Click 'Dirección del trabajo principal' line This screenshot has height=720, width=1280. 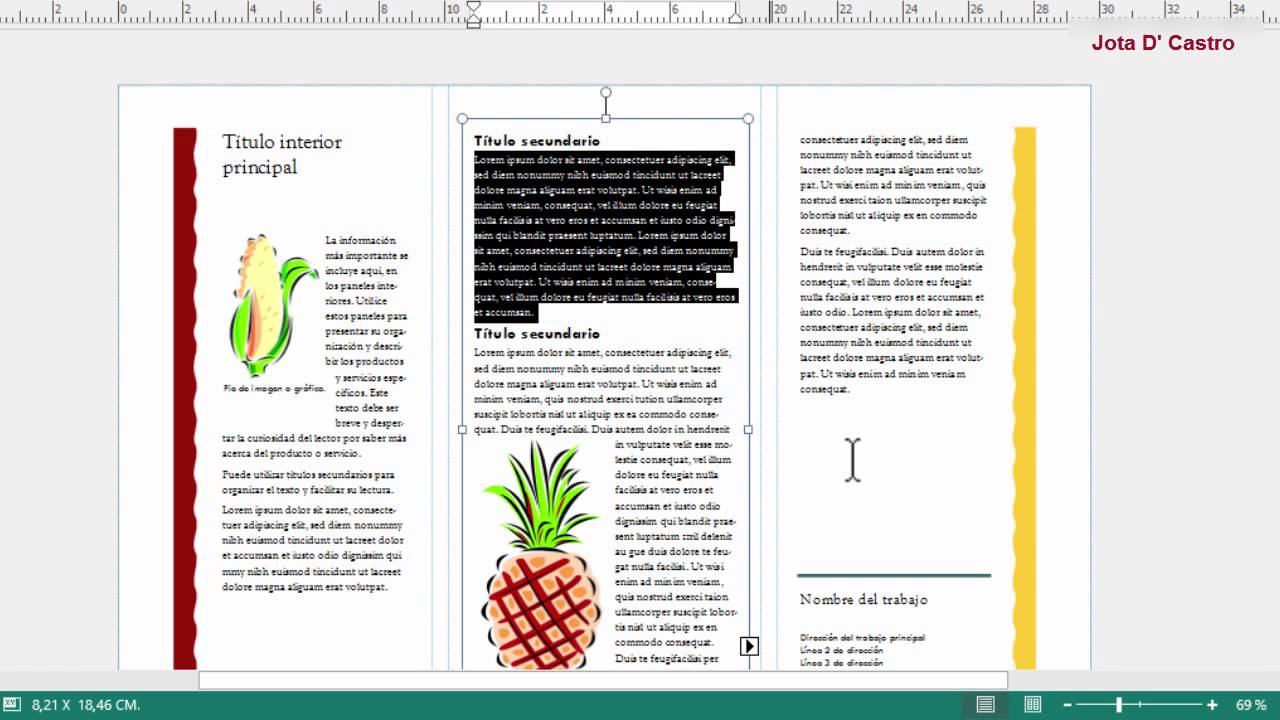point(862,637)
